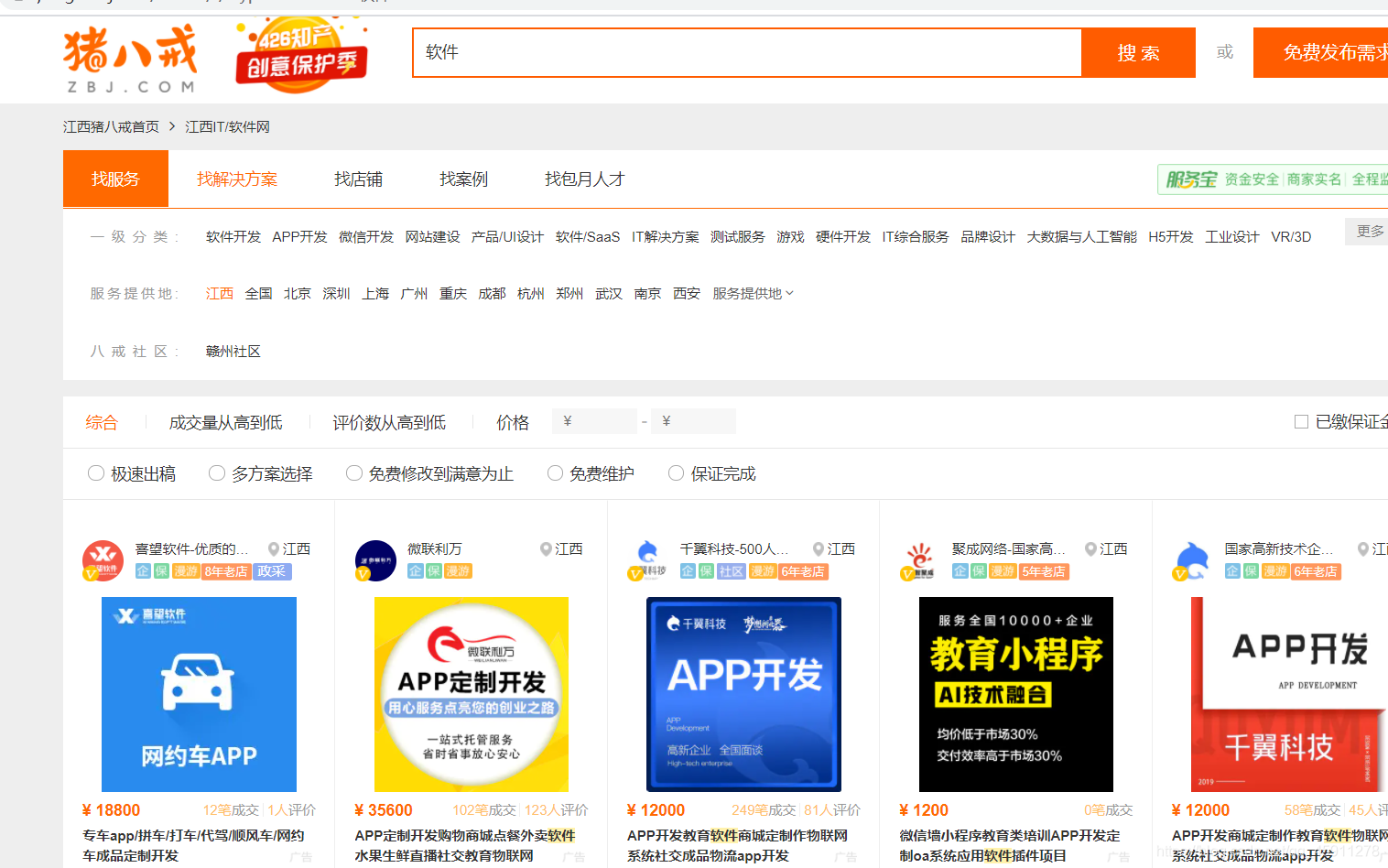Viewport: 1388px width, 868px height.
Task: Sort by 评价数从高到低
Action: tap(389, 422)
